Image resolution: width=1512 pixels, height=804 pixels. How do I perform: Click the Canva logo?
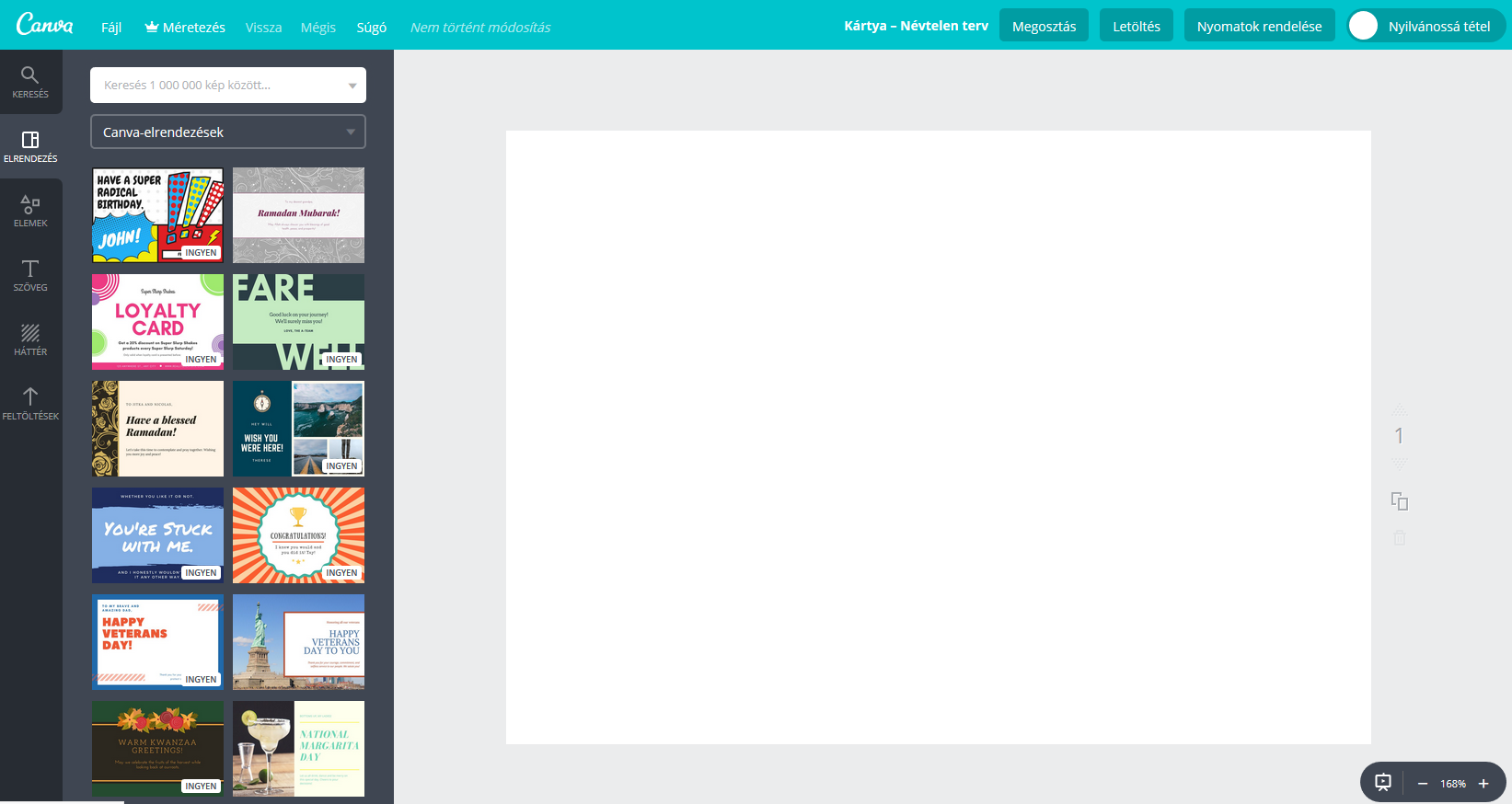pyautogui.click(x=44, y=25)
